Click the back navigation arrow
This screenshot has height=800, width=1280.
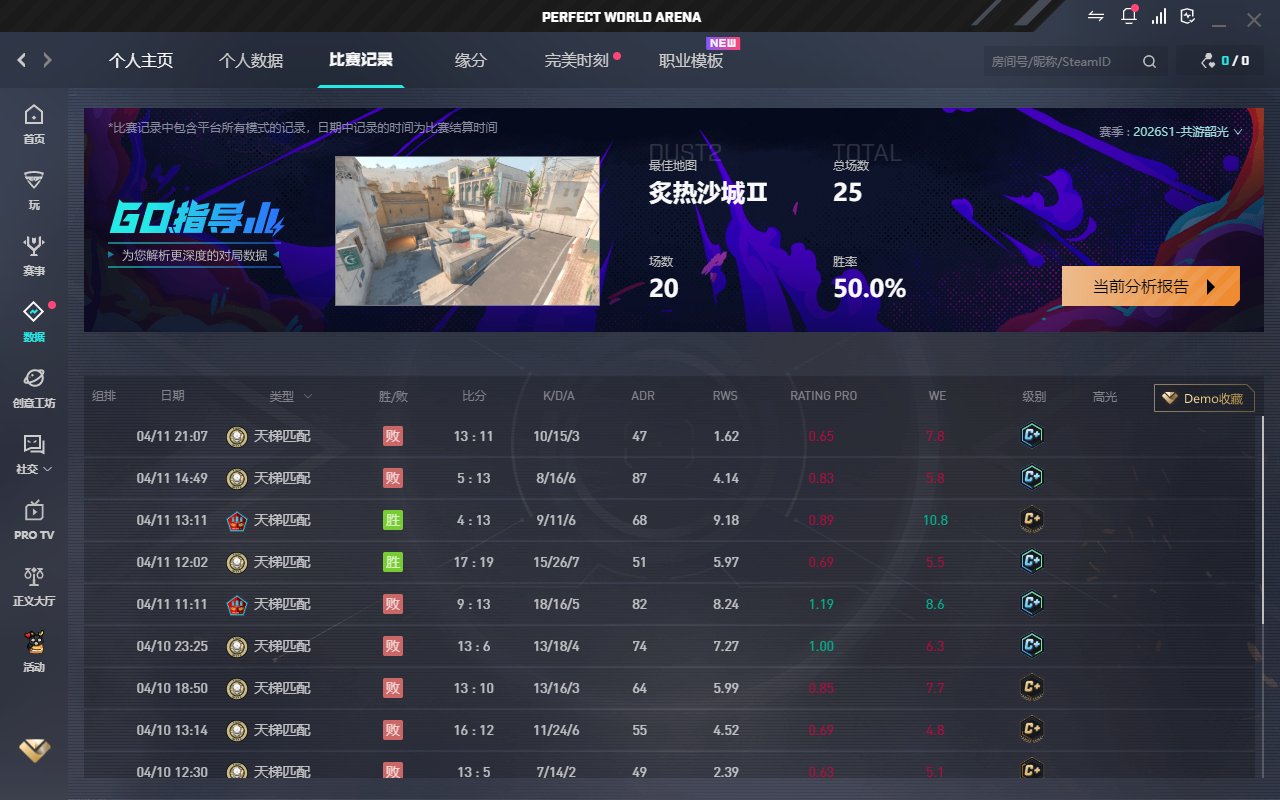pyautogui.click(x=22, y=60)
